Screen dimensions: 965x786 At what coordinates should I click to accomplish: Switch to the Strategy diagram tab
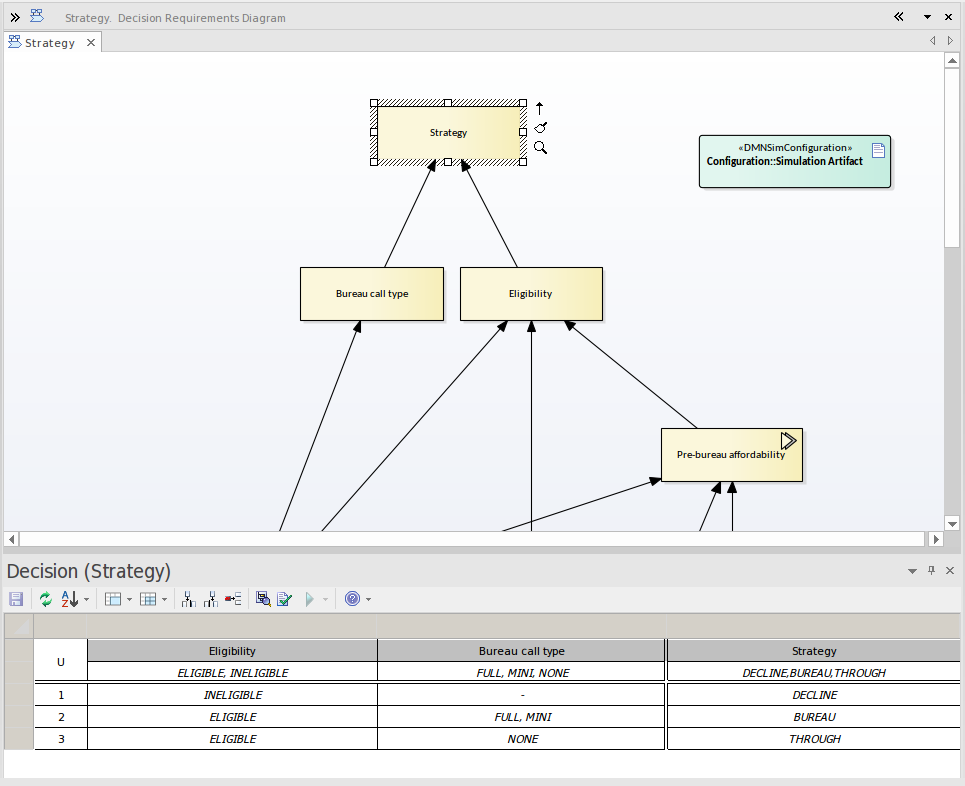point(50,42)
